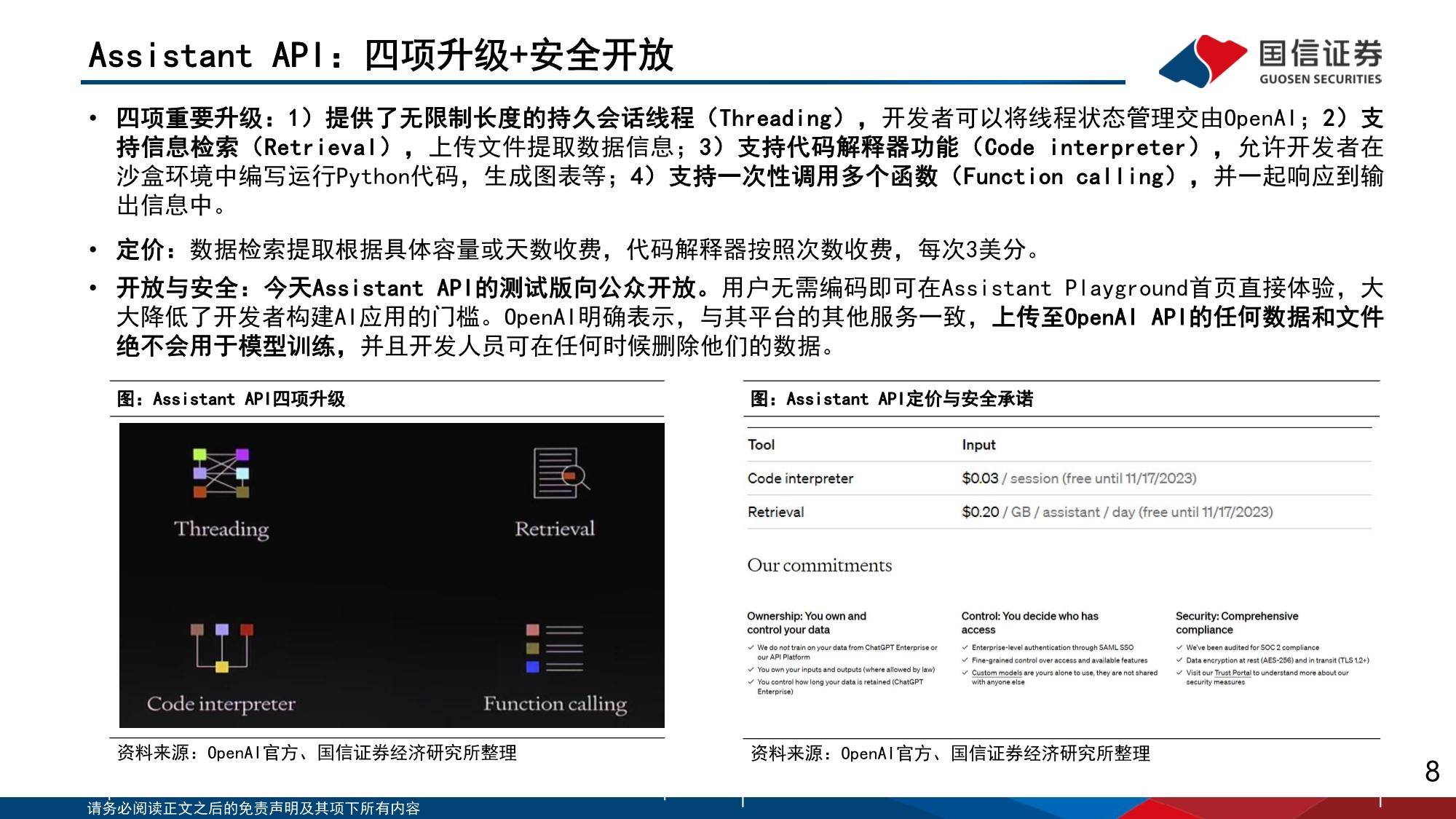The width and height of the screenshot is (1456, 819).
Task: Click the 'Code interpreter' label in the dark image
Action: point(221,704)
